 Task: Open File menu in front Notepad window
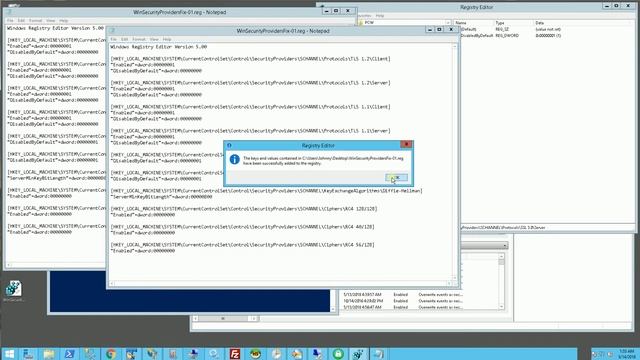[x=113, y=39]
